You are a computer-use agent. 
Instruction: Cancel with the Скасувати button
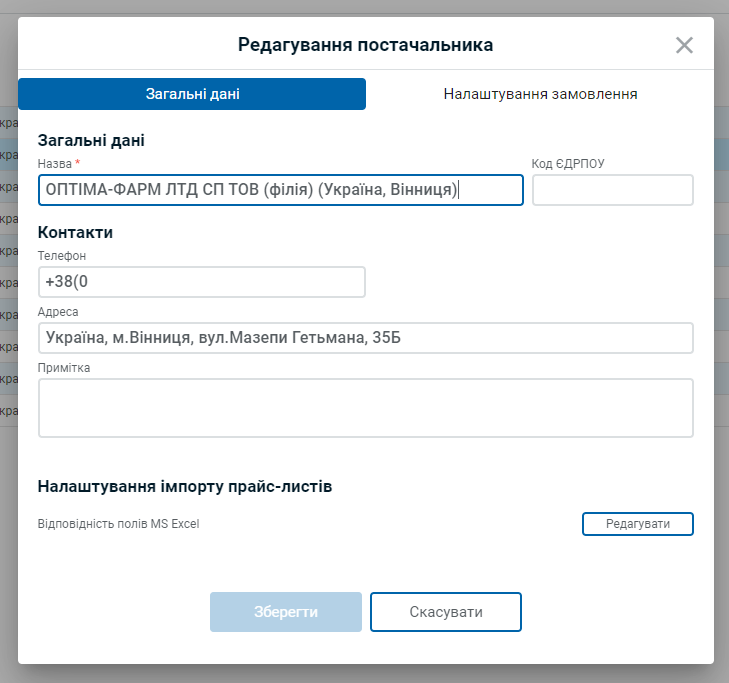446,612
